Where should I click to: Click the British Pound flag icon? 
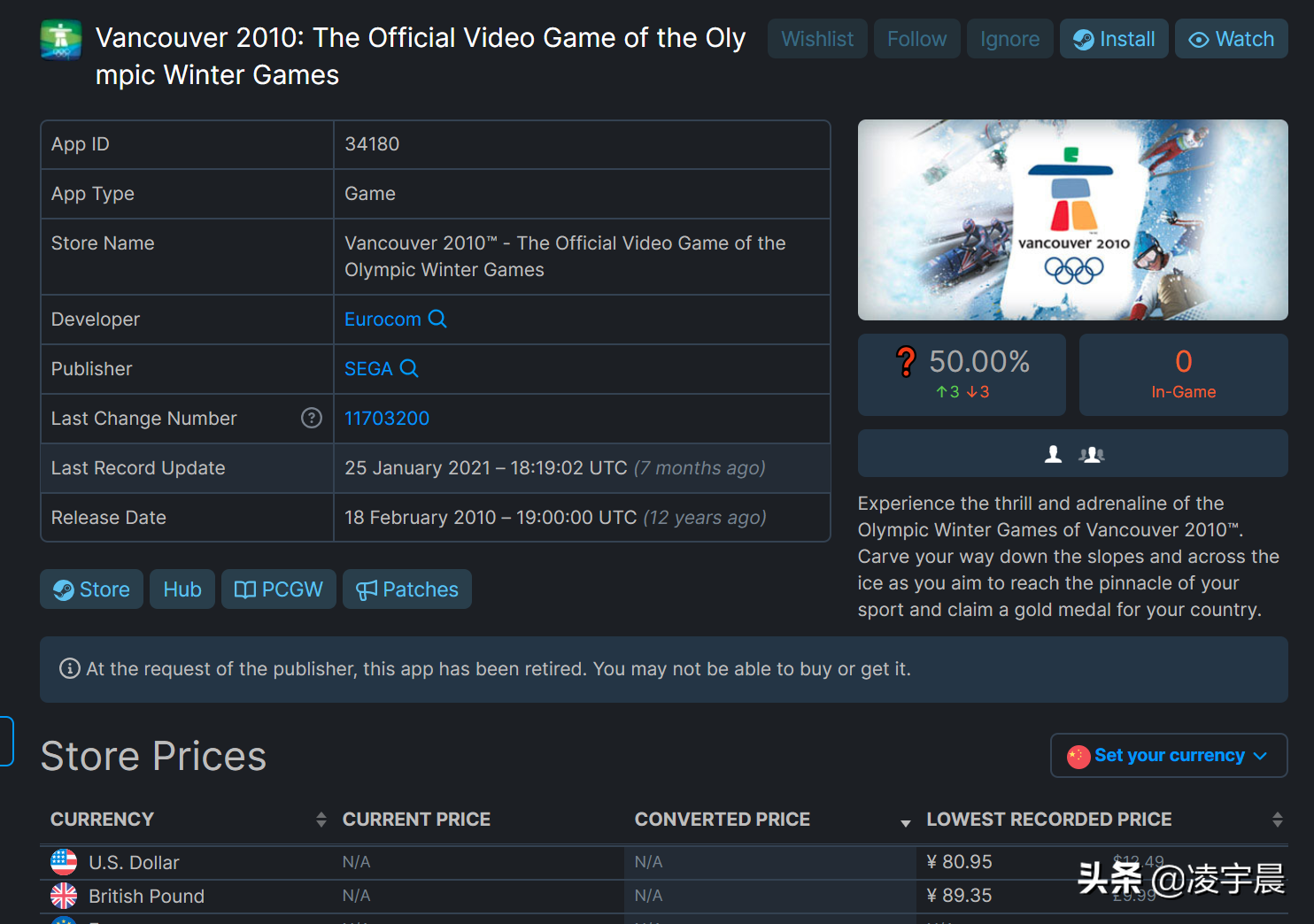[64, 896]
